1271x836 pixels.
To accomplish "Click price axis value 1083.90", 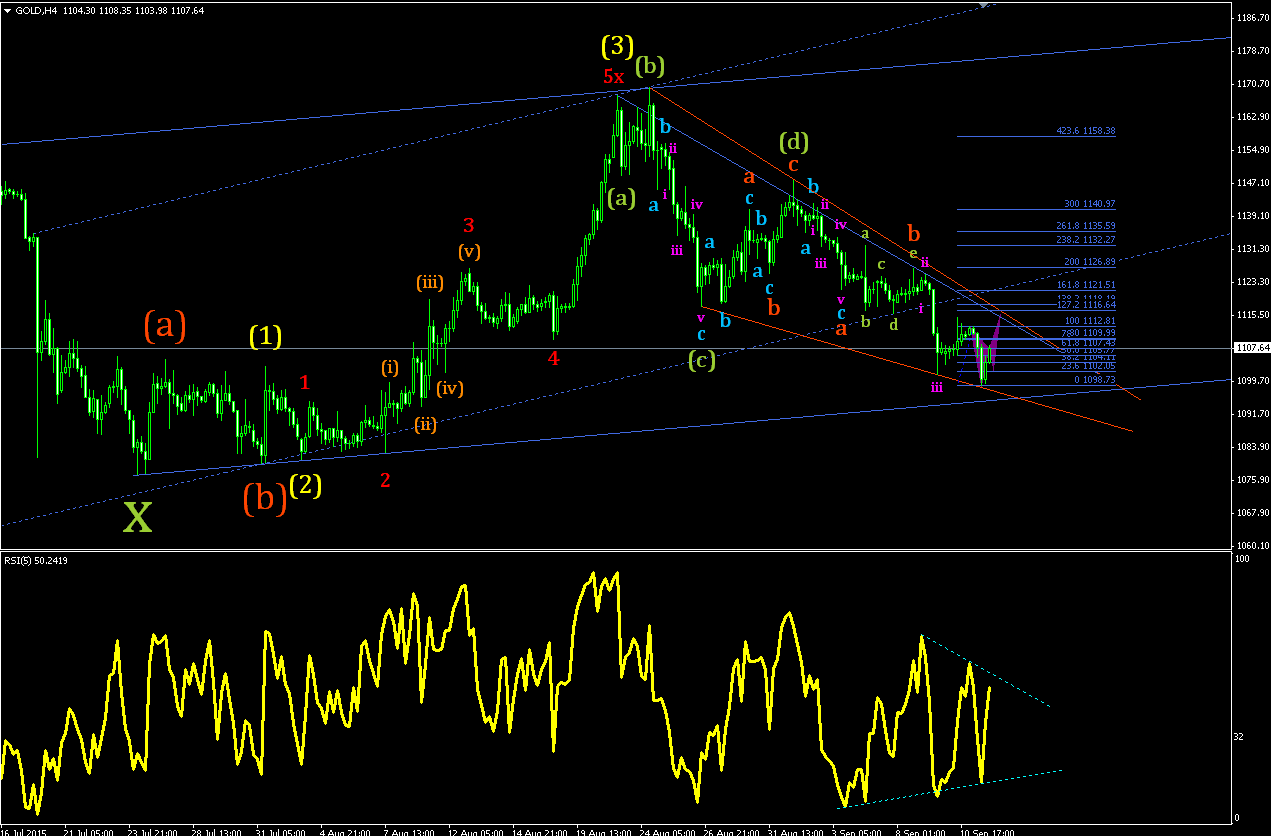I will [x=1253, y=447].
